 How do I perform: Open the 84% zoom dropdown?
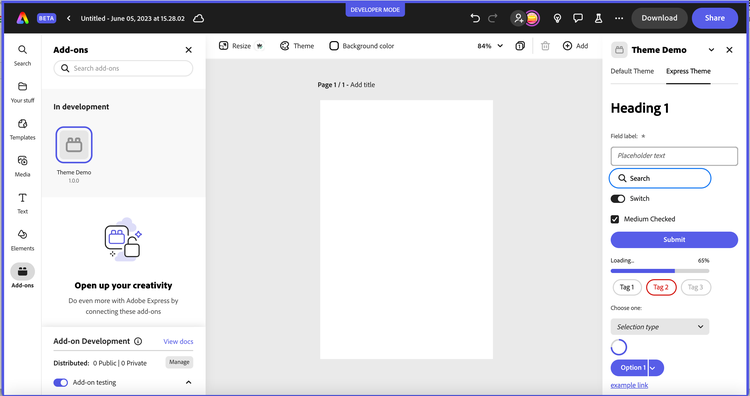(490, 46)
